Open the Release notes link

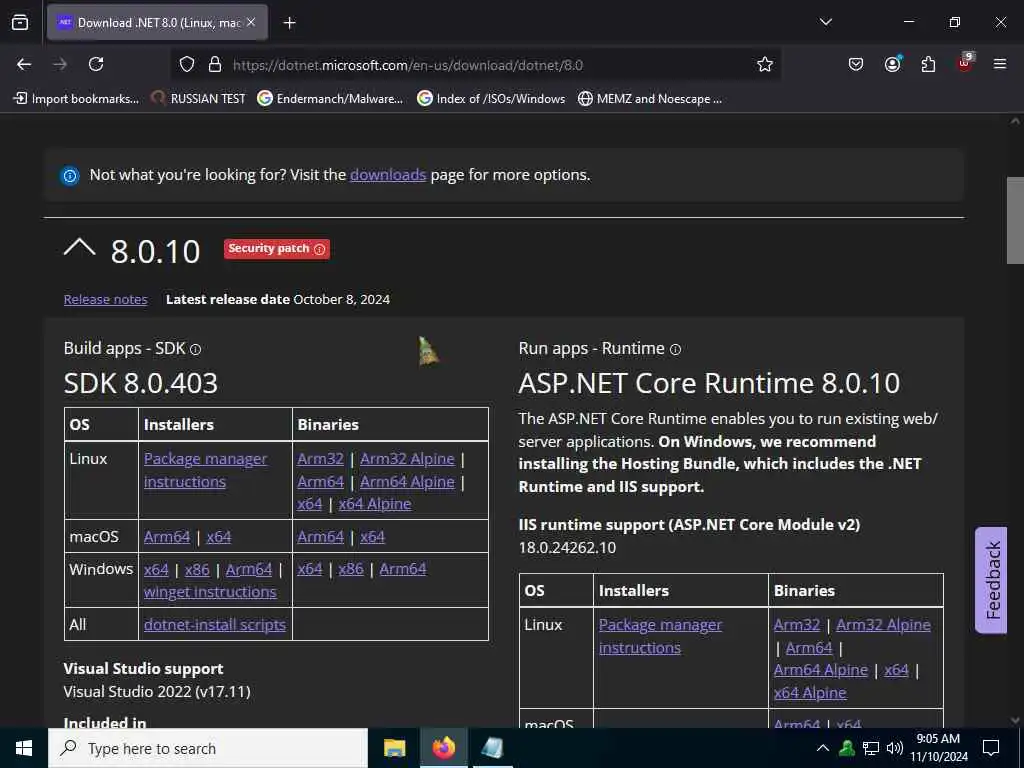coord(106,299)
